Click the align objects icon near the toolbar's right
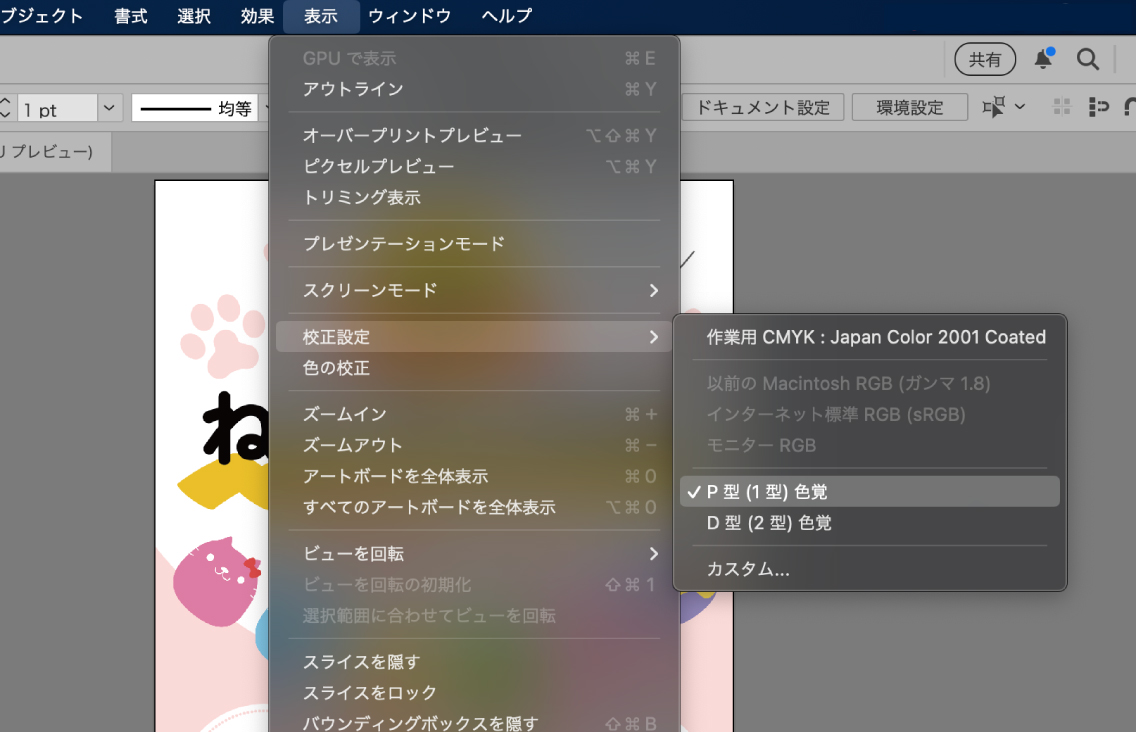Screen dimensions: 1136x732 pyautogui.click(x=1100, y=106)
